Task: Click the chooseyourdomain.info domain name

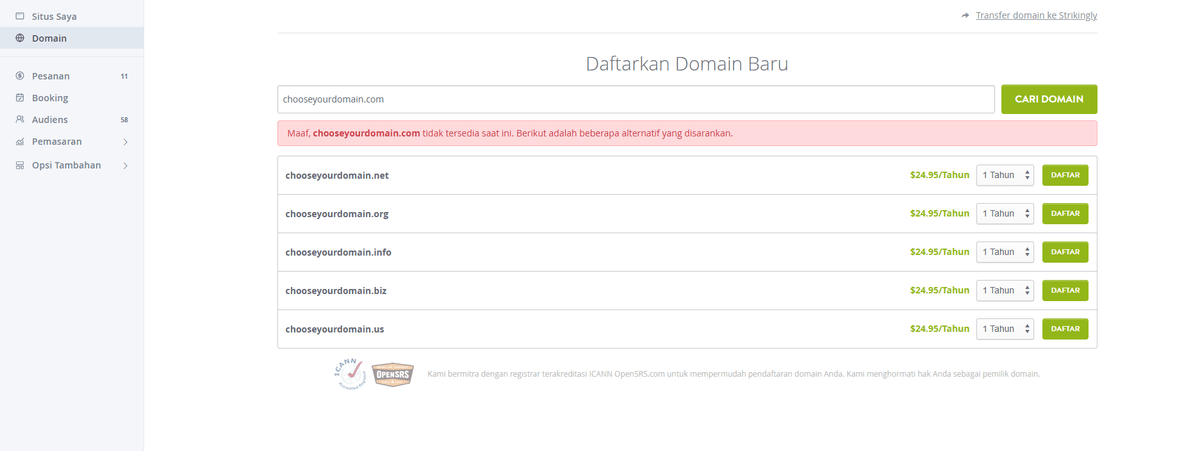Action: [x=338, y=252]
